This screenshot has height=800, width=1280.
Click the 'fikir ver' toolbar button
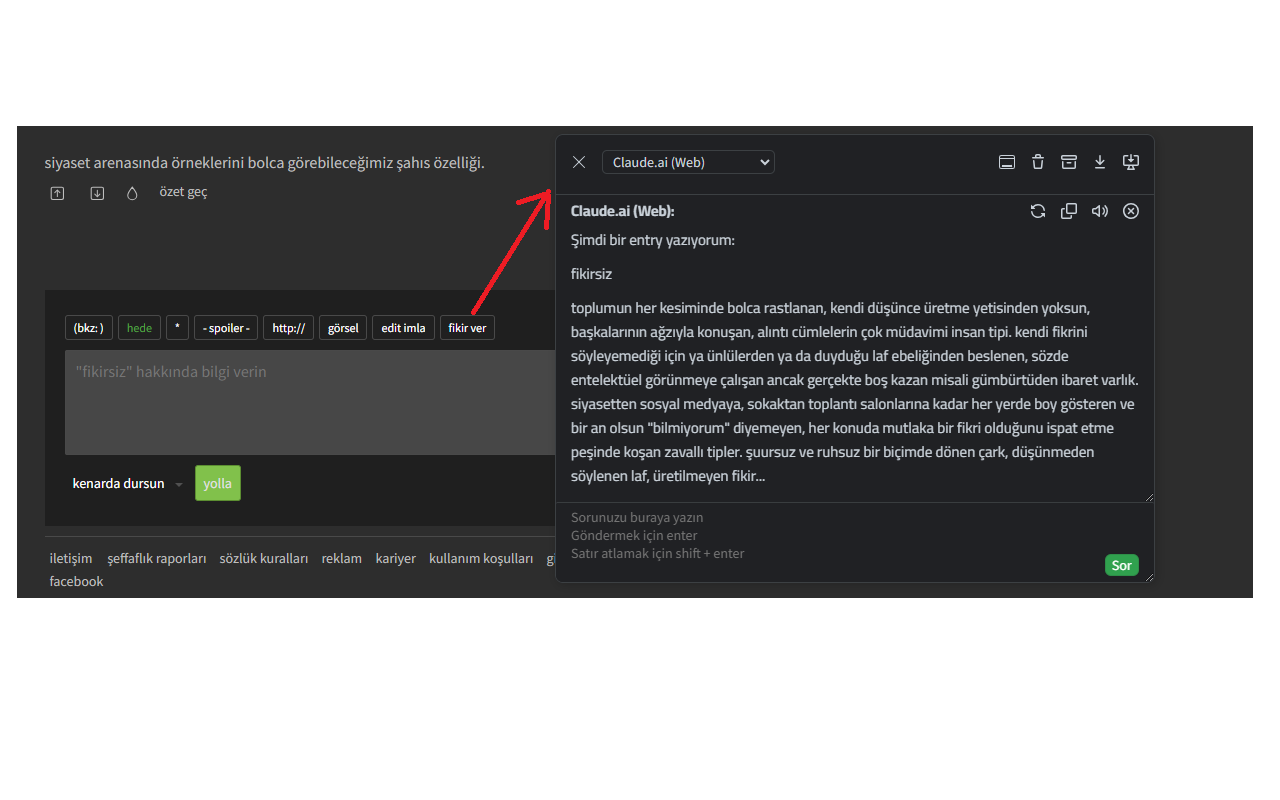pos(467,328)
